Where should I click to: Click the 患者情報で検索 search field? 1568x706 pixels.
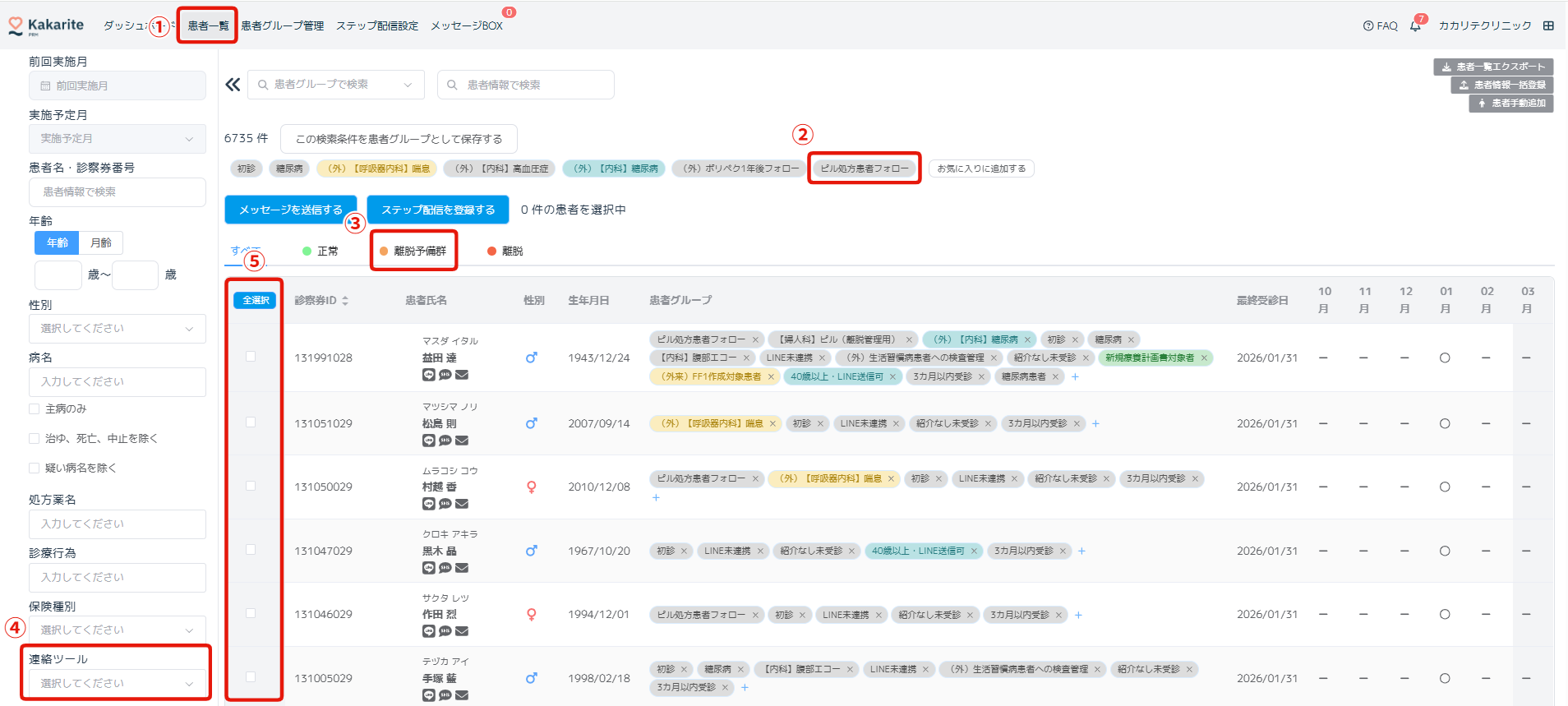(526, 85)
